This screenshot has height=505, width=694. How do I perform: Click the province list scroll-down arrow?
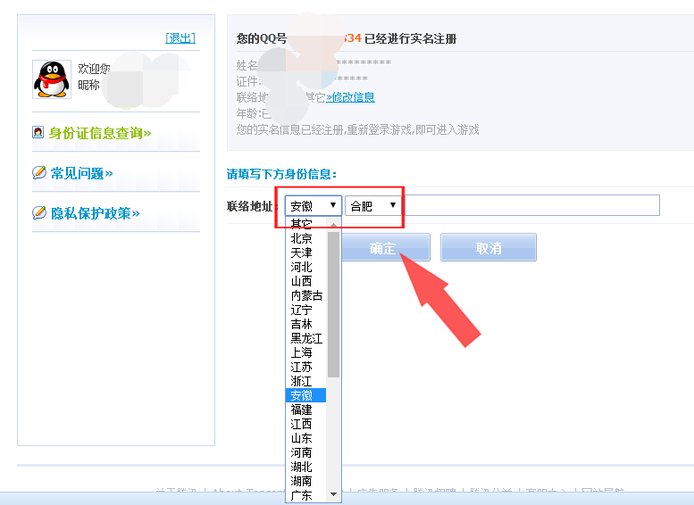coord(334,494)
